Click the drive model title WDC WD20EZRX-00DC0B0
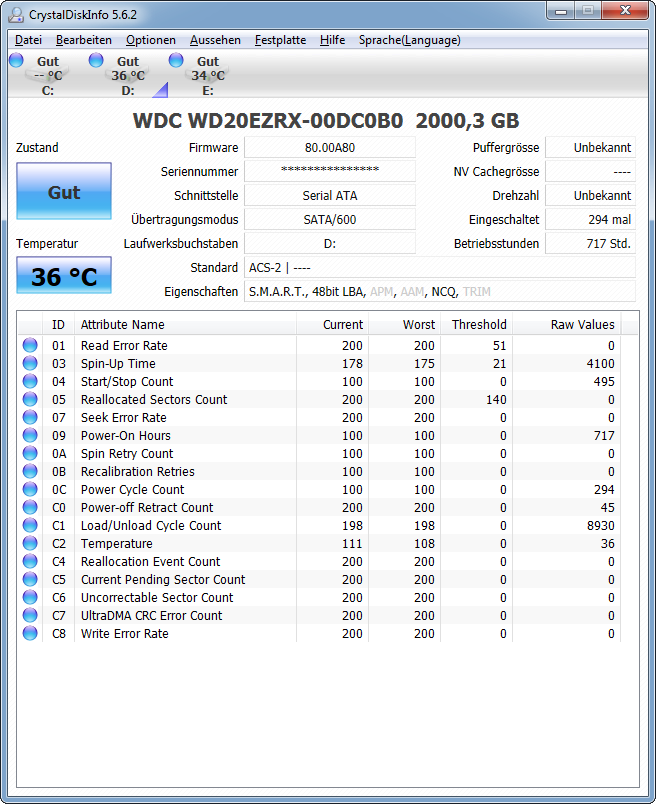 pyautogui.click(x=268, y=121)
